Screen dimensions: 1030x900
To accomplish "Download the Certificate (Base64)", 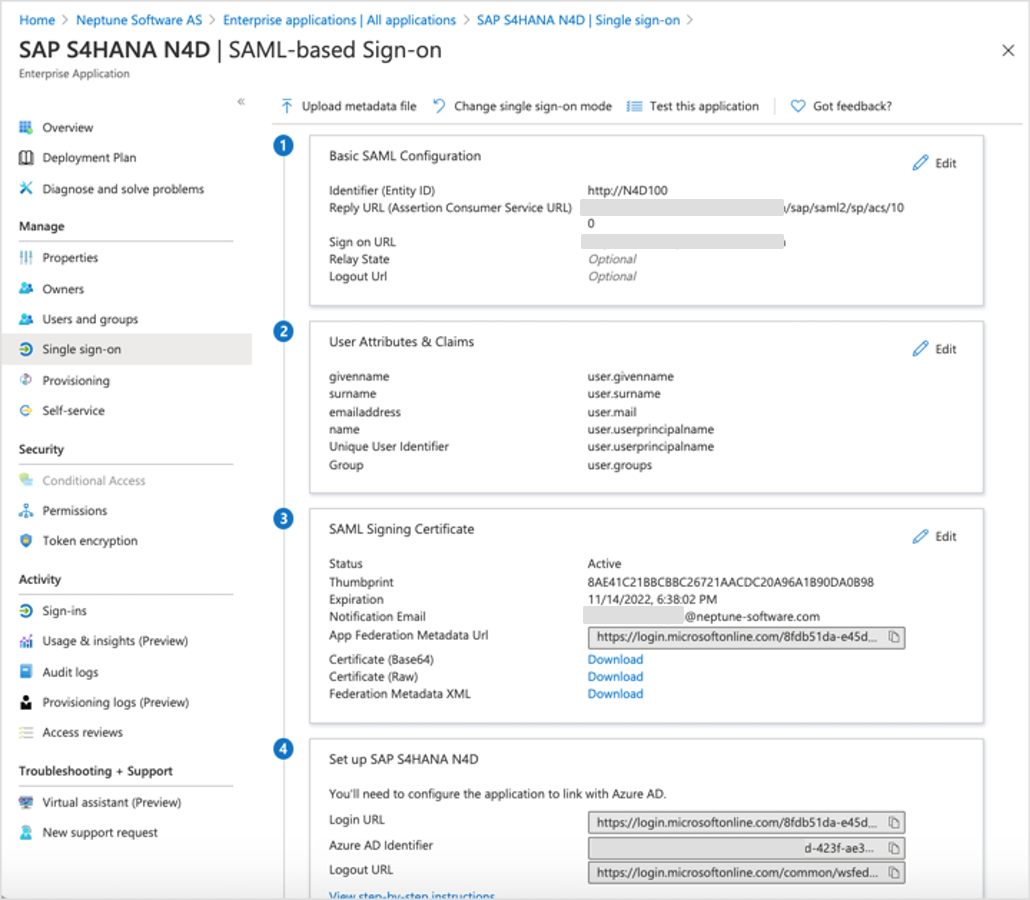I will 615,659.
